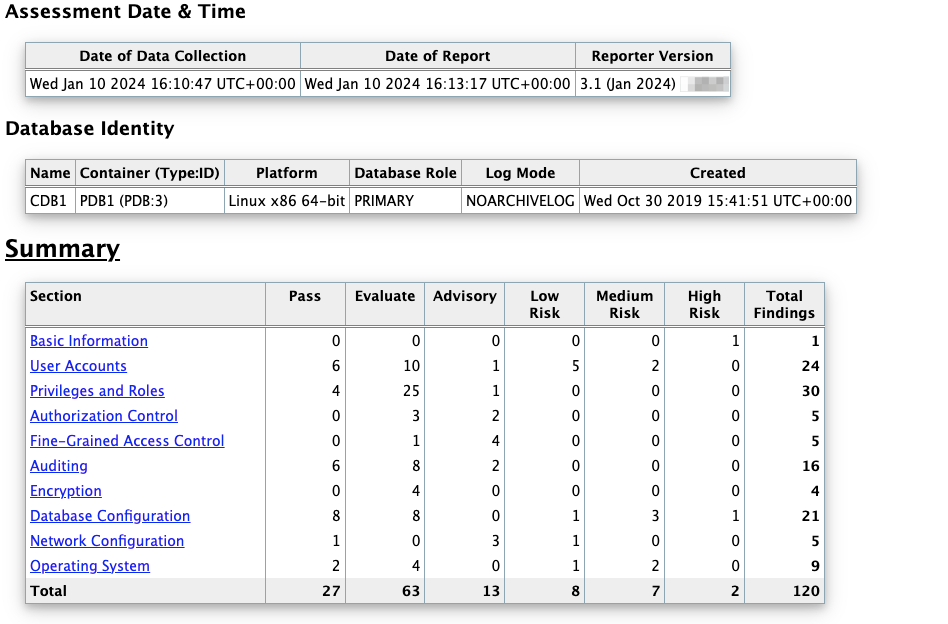Select Auditing total findings 16
This screenshot has width=948, height=624.
(x=811, y=466)
